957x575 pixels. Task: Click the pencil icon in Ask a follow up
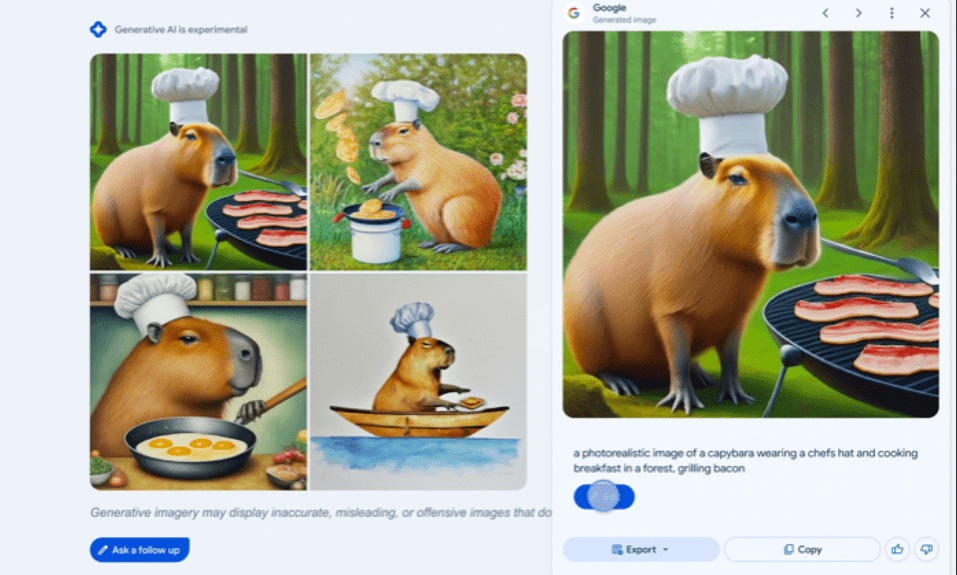point(103,550)
